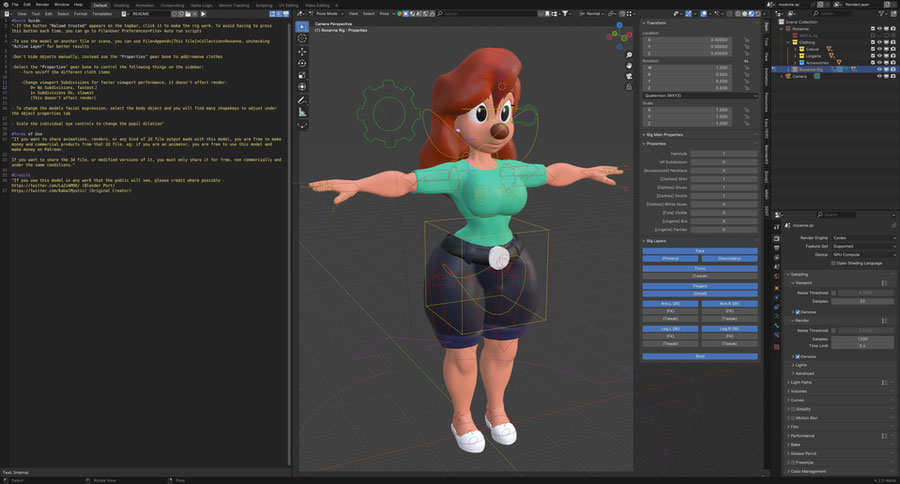Click the Torso rig layer button
Image resolution: width=900 pixels, height=484 pixels.
tap(700, 269)
